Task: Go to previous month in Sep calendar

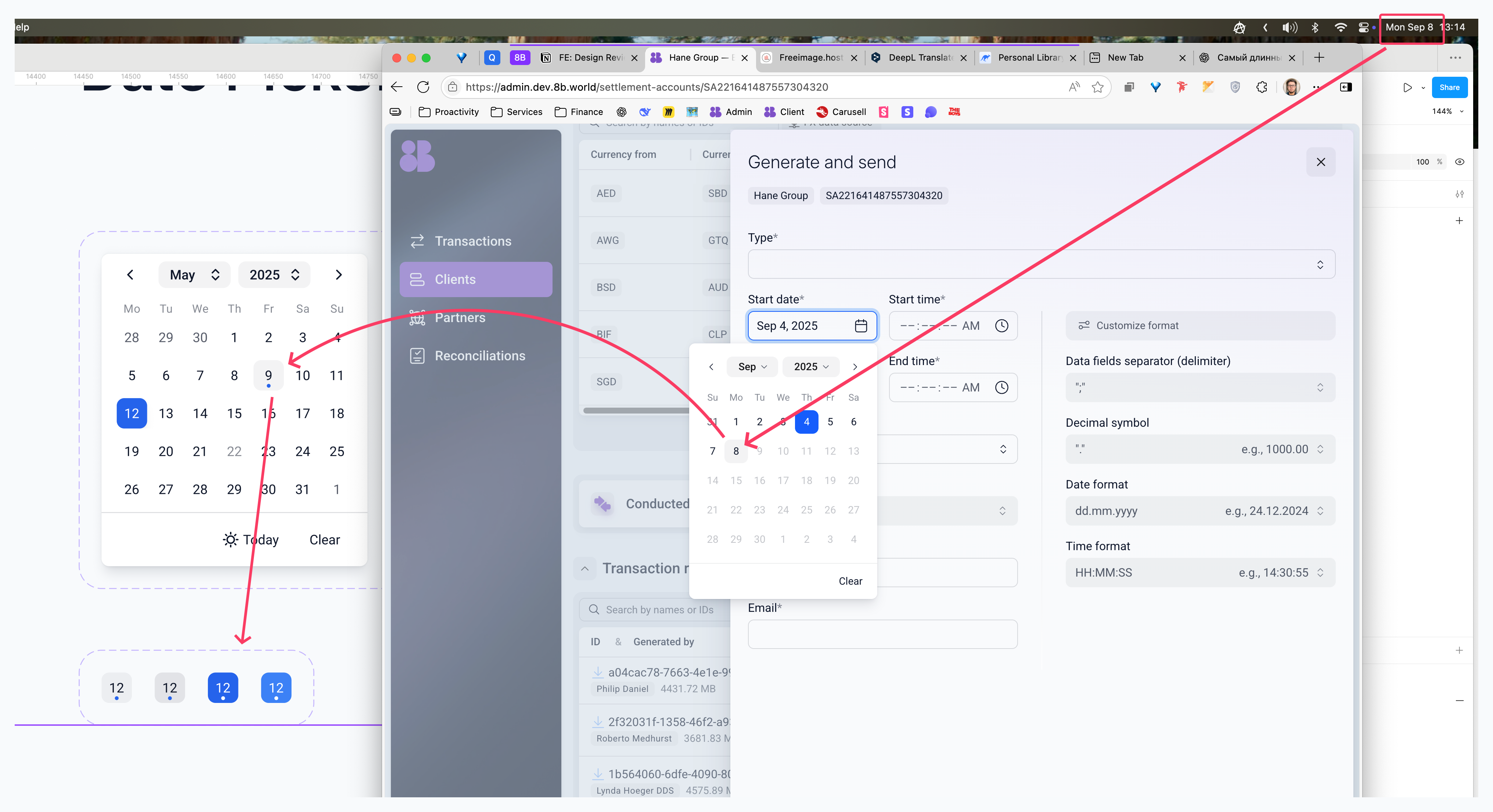Action: 711,367
